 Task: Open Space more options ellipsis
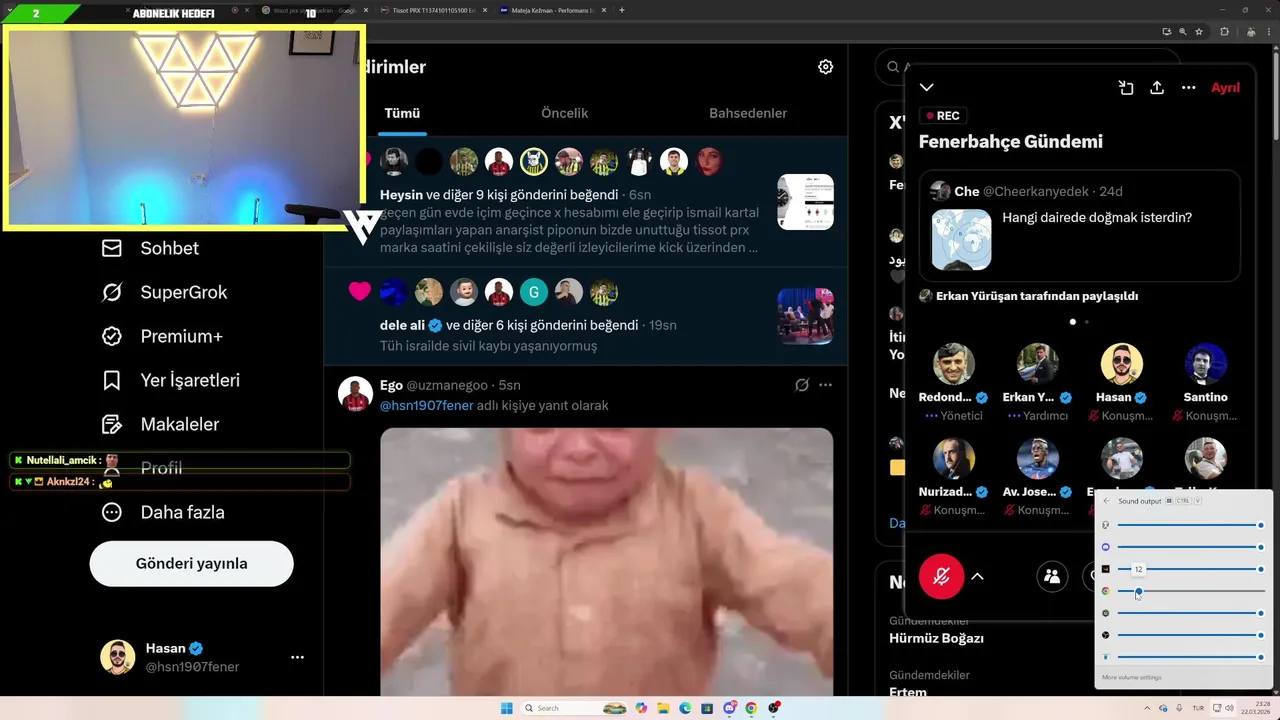(1188, 88)
